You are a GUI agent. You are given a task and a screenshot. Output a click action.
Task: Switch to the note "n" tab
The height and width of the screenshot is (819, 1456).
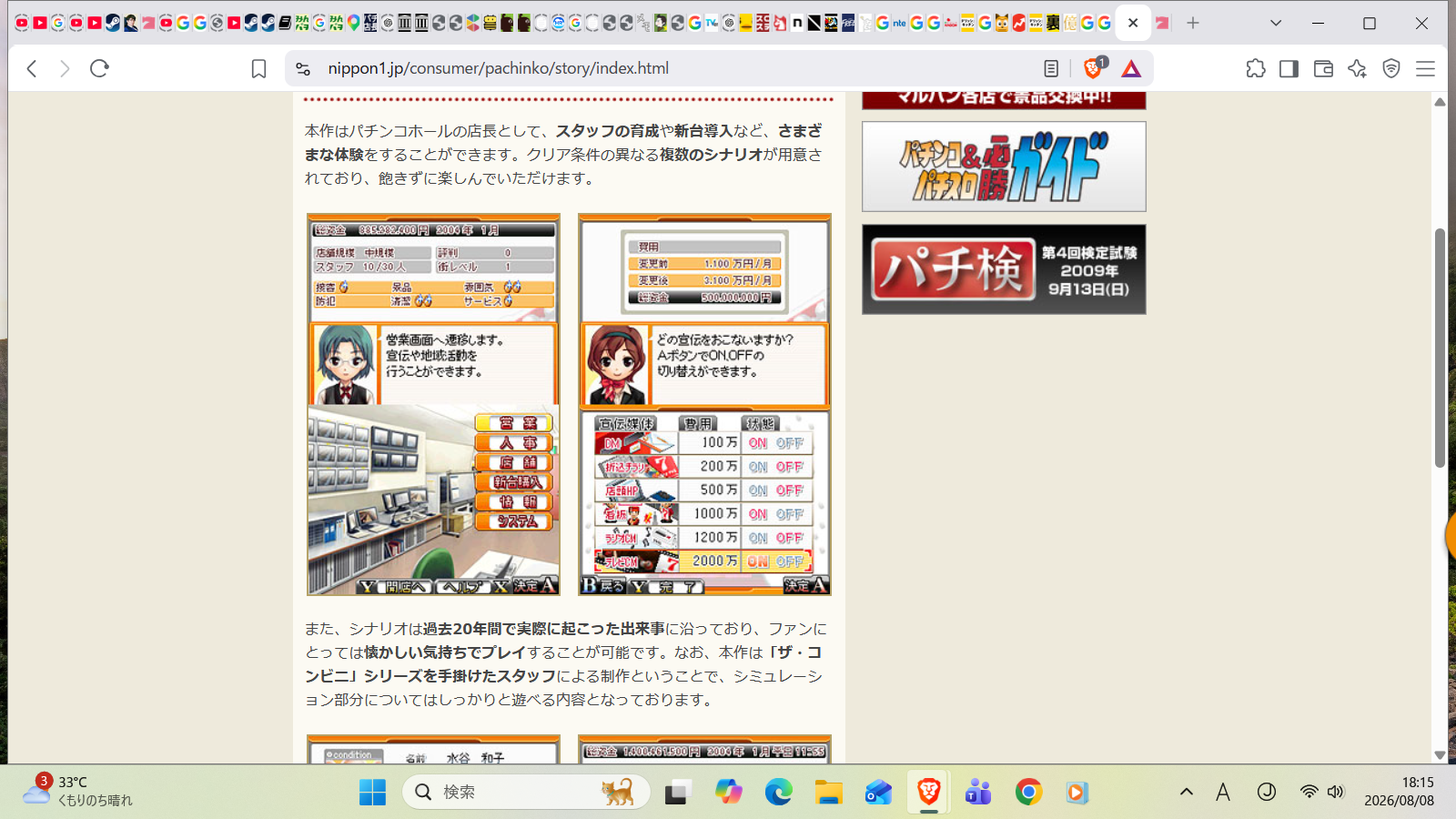tap(796, 23)
